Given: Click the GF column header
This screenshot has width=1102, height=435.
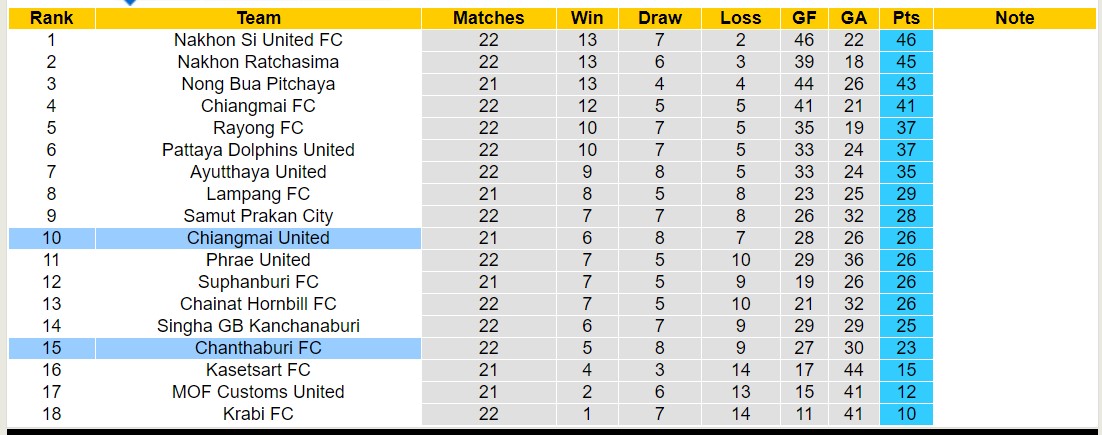Looking at the screenshot, I should click(804, 18).
